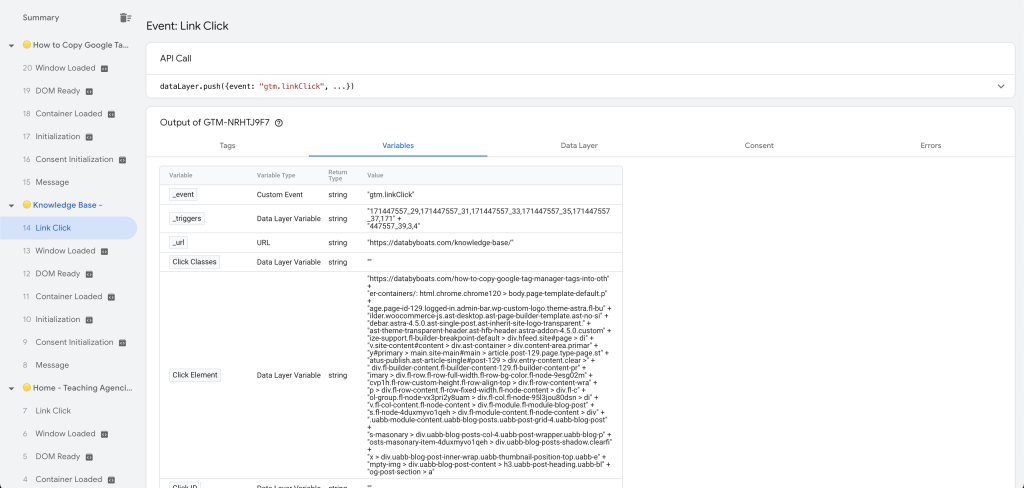This screenshot has height=488, width=1024.
Task: Open help icon next to GTM-NRHTJ9F7 output
Action: [x=279, y=122]
